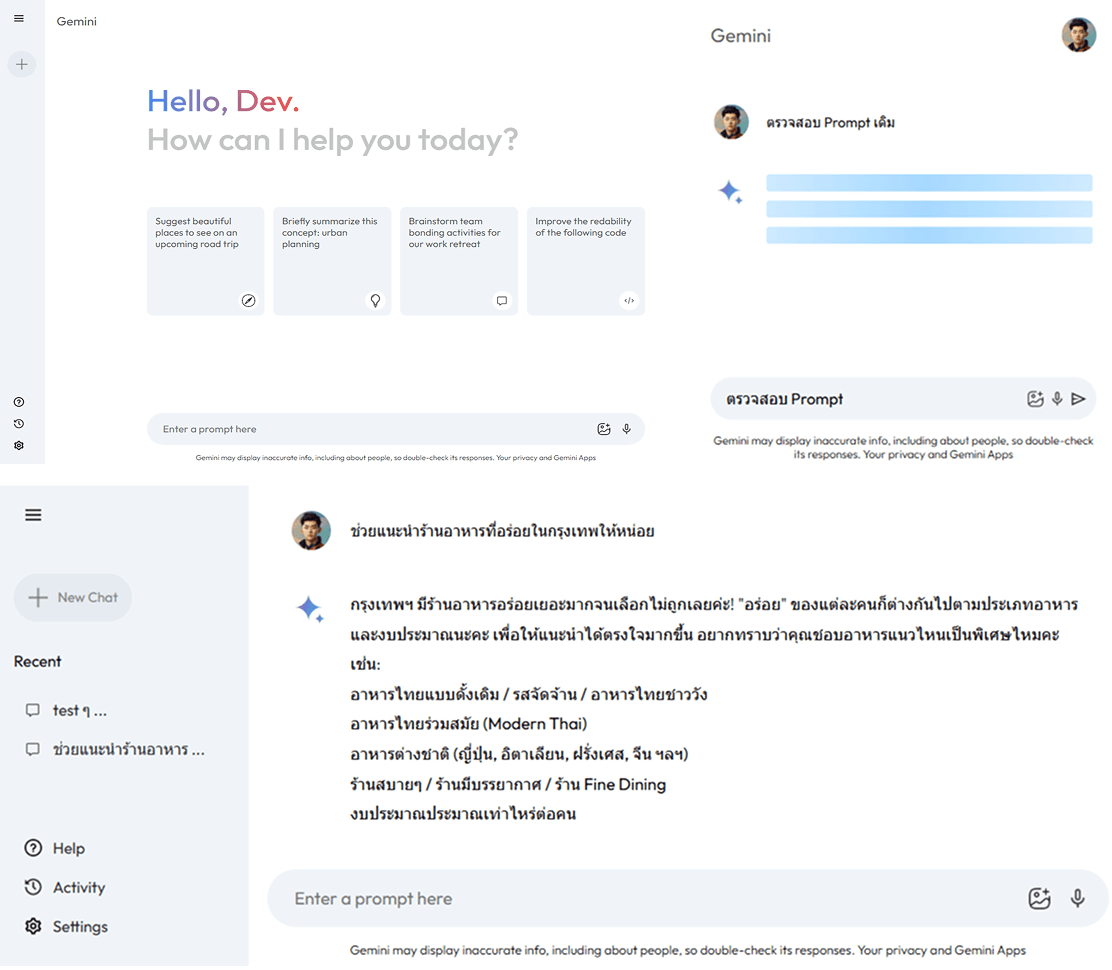Viewport: 1112px width, 970px height.
Task: Click microphone icon in the ตรวจสอบ Prompt box
Action: pyautogui.click(x=1057, y=399)
